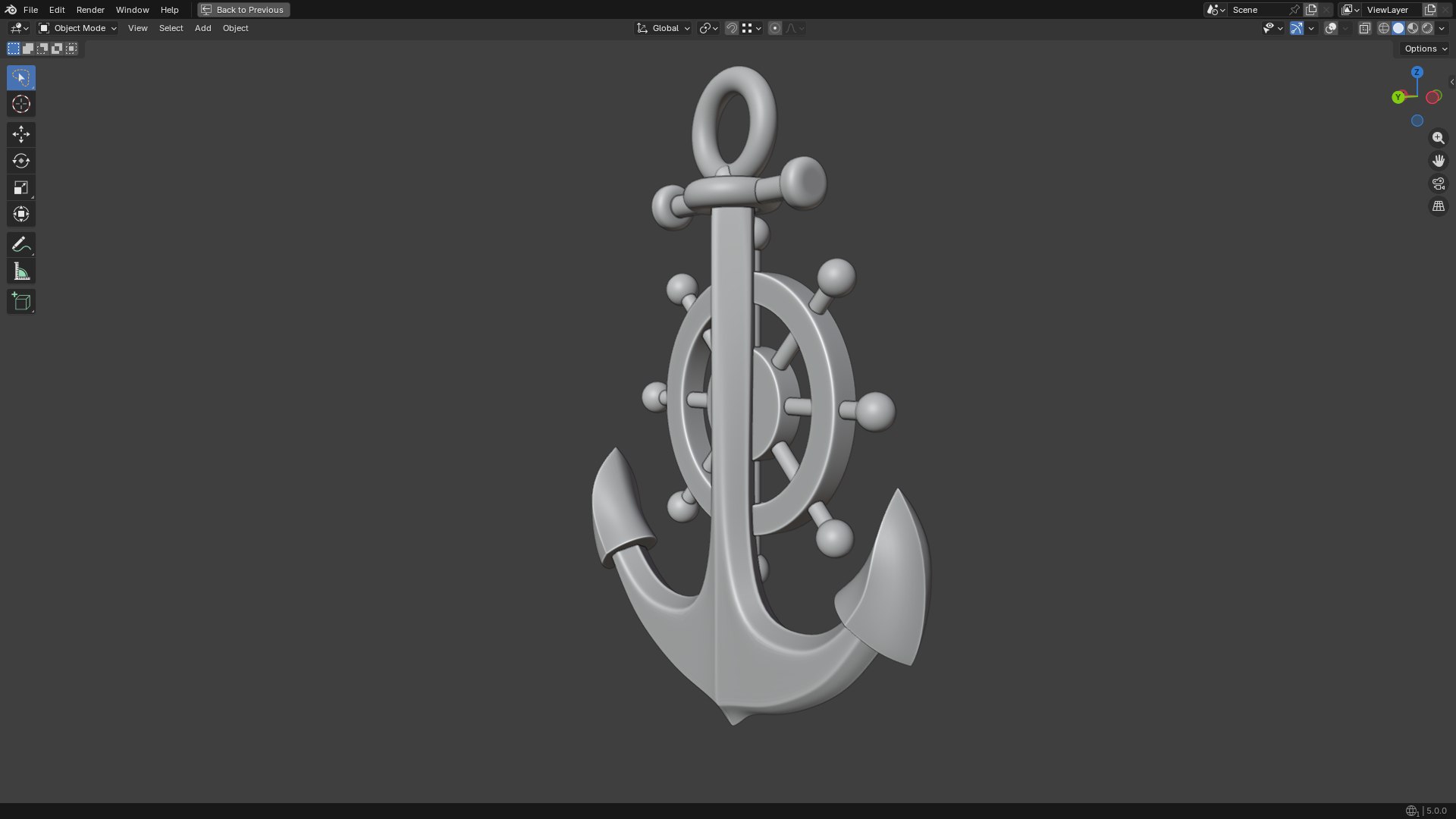Open the Global transform orientation dropdown
The image size is (1456, 819).
[x=663, y=28]
